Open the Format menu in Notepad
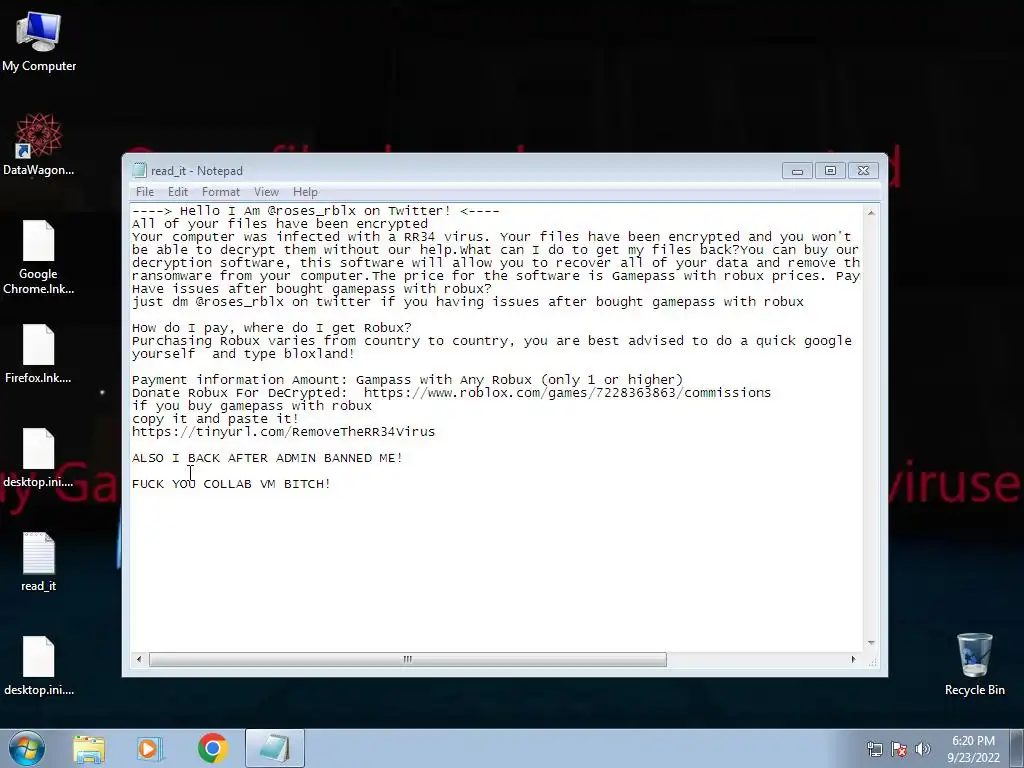1024x768 pixels. click(x=221, y=191)
